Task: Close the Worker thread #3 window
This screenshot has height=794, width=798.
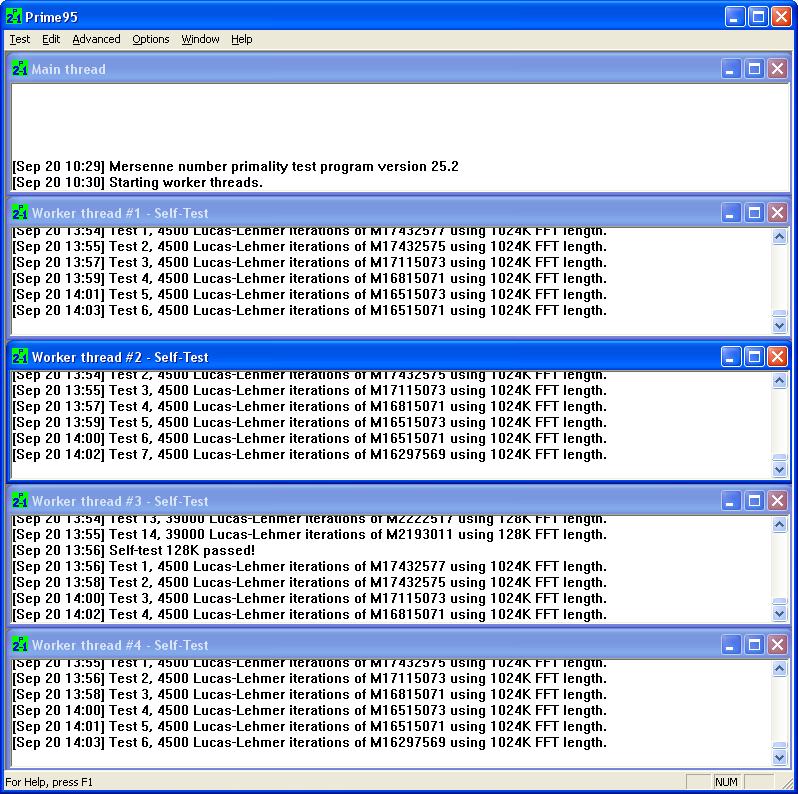Action: [x=778, y=501]
